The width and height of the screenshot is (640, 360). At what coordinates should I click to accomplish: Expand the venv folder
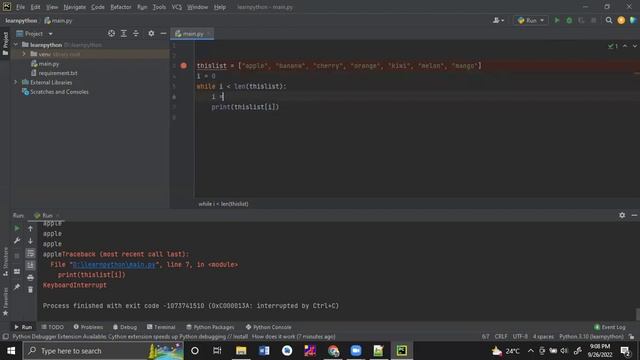pyautogui.click(x=24, y=54)
